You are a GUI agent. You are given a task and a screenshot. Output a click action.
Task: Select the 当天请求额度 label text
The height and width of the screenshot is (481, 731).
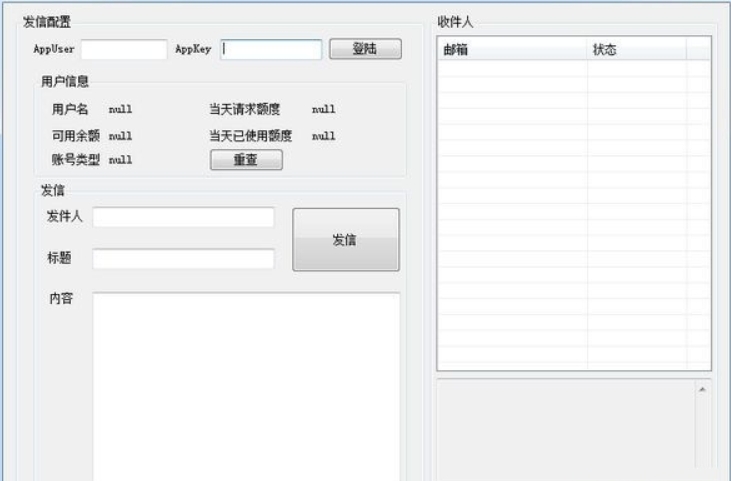(245, 110)
